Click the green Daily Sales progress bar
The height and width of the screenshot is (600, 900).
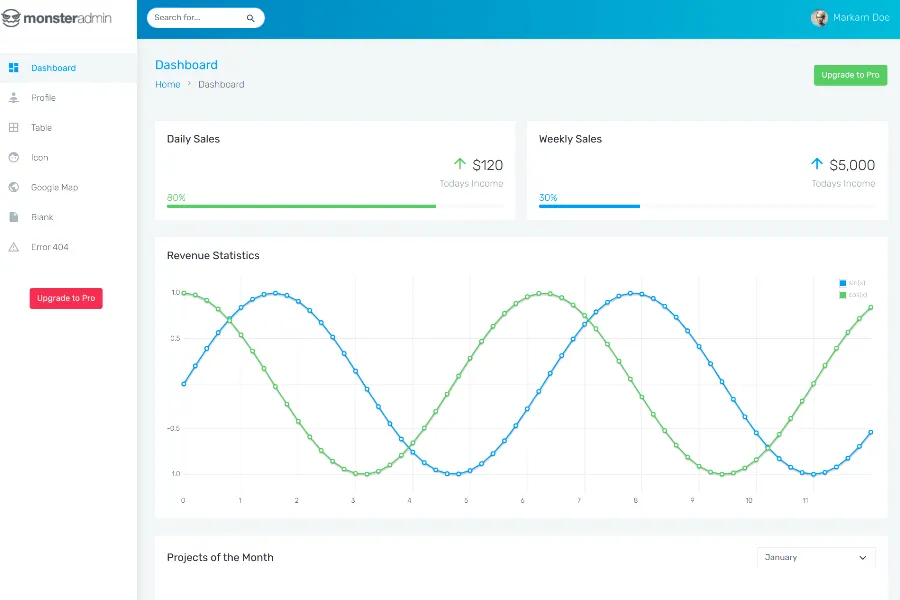coord(301,206)
